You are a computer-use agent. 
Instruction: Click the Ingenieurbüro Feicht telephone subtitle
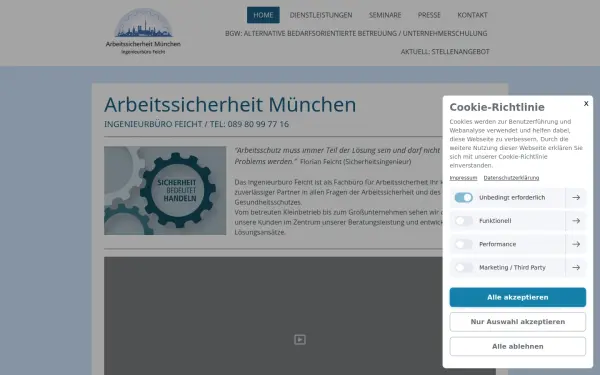(196, 124)
